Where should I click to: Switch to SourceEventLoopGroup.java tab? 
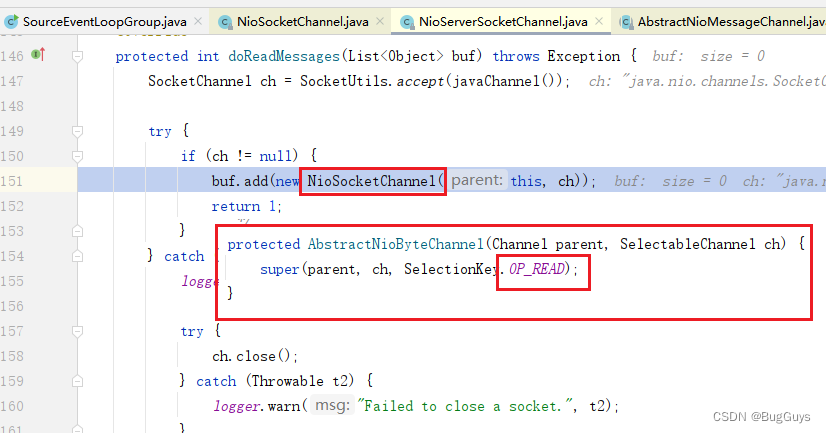coord(104,22)
